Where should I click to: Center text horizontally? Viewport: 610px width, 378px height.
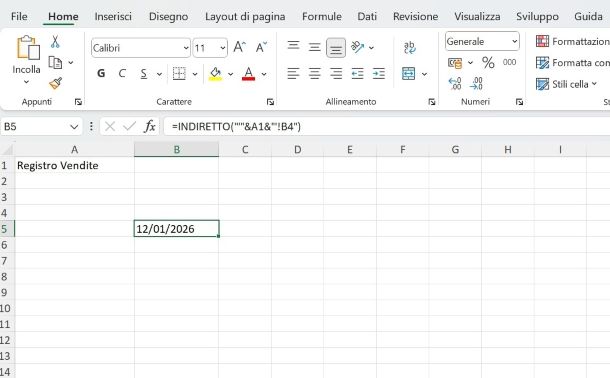tap(314, 73)
